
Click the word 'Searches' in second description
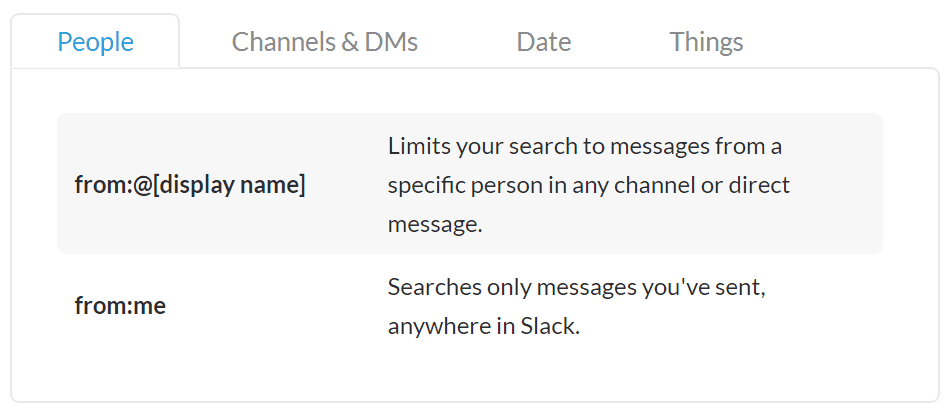pyautogui.click(x=434, y=286)
